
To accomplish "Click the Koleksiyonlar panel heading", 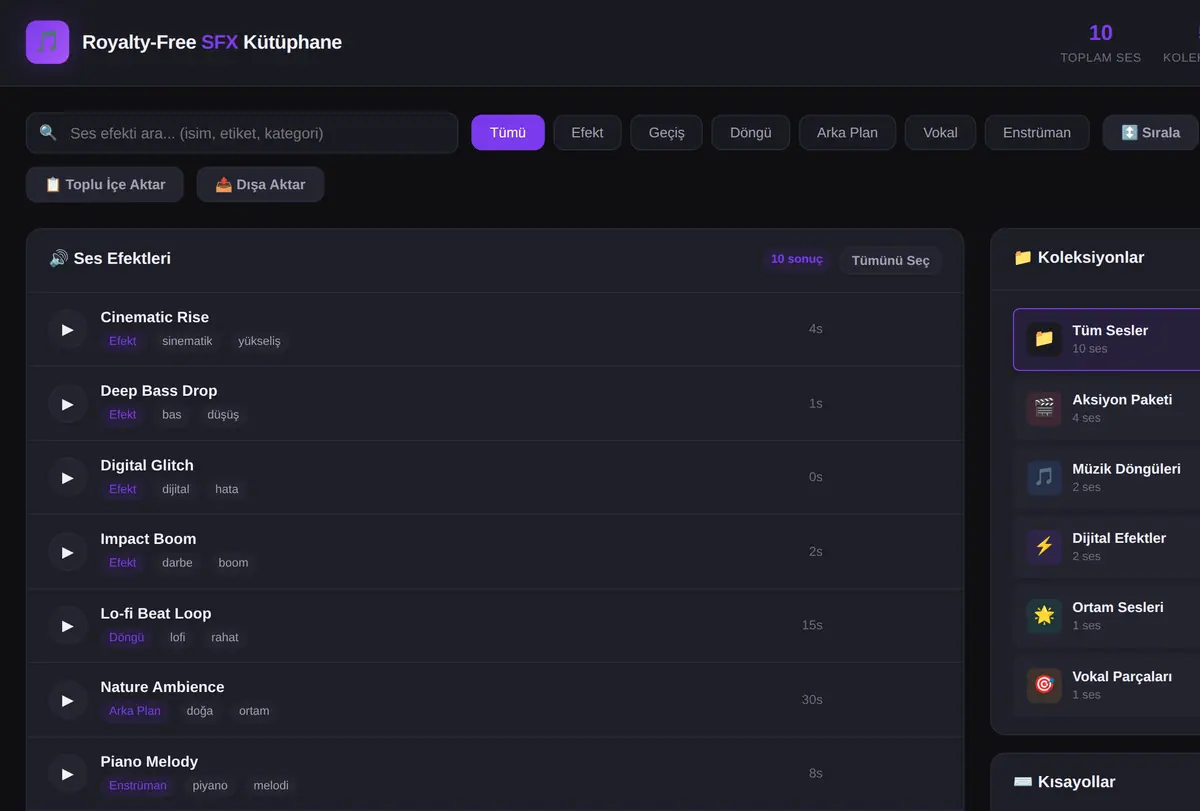I will tap(1079, 258).
